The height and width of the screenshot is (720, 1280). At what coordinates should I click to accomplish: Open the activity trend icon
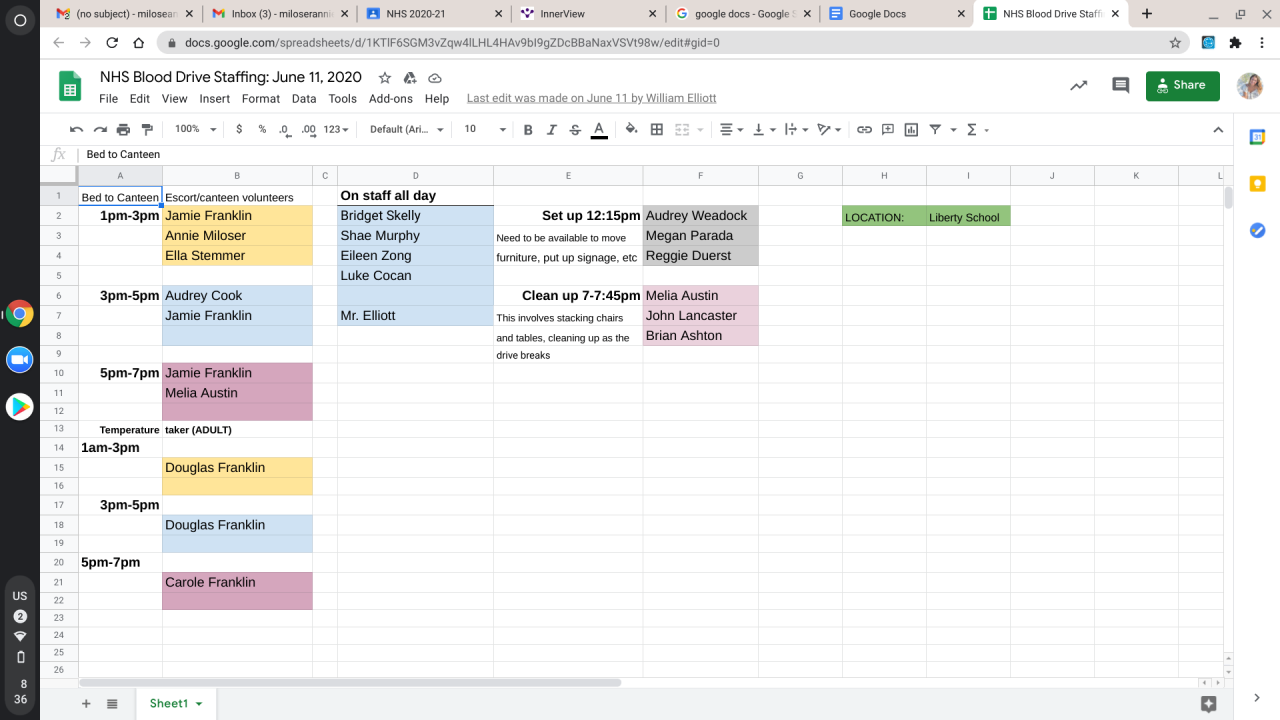[1078, 86]
